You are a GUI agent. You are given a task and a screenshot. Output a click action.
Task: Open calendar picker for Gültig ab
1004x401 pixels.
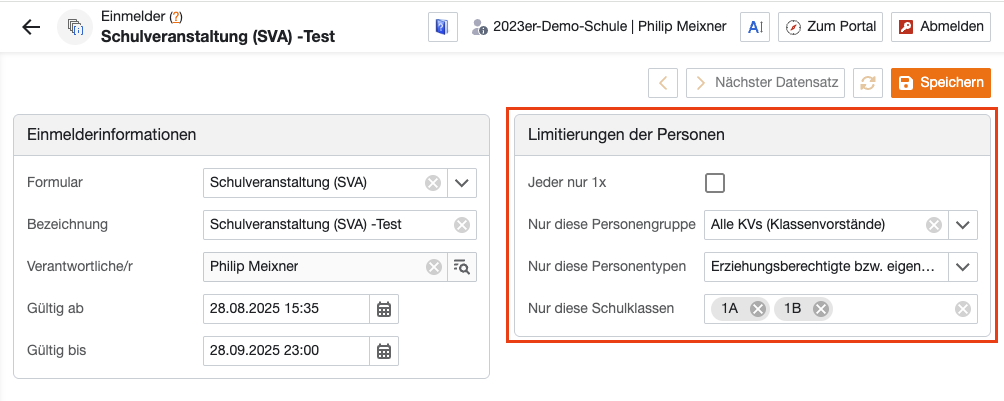point(384,309)
